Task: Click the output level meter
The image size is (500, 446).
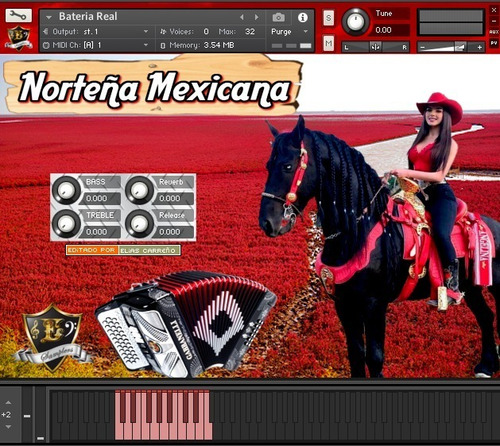Action: pos(451,22)
